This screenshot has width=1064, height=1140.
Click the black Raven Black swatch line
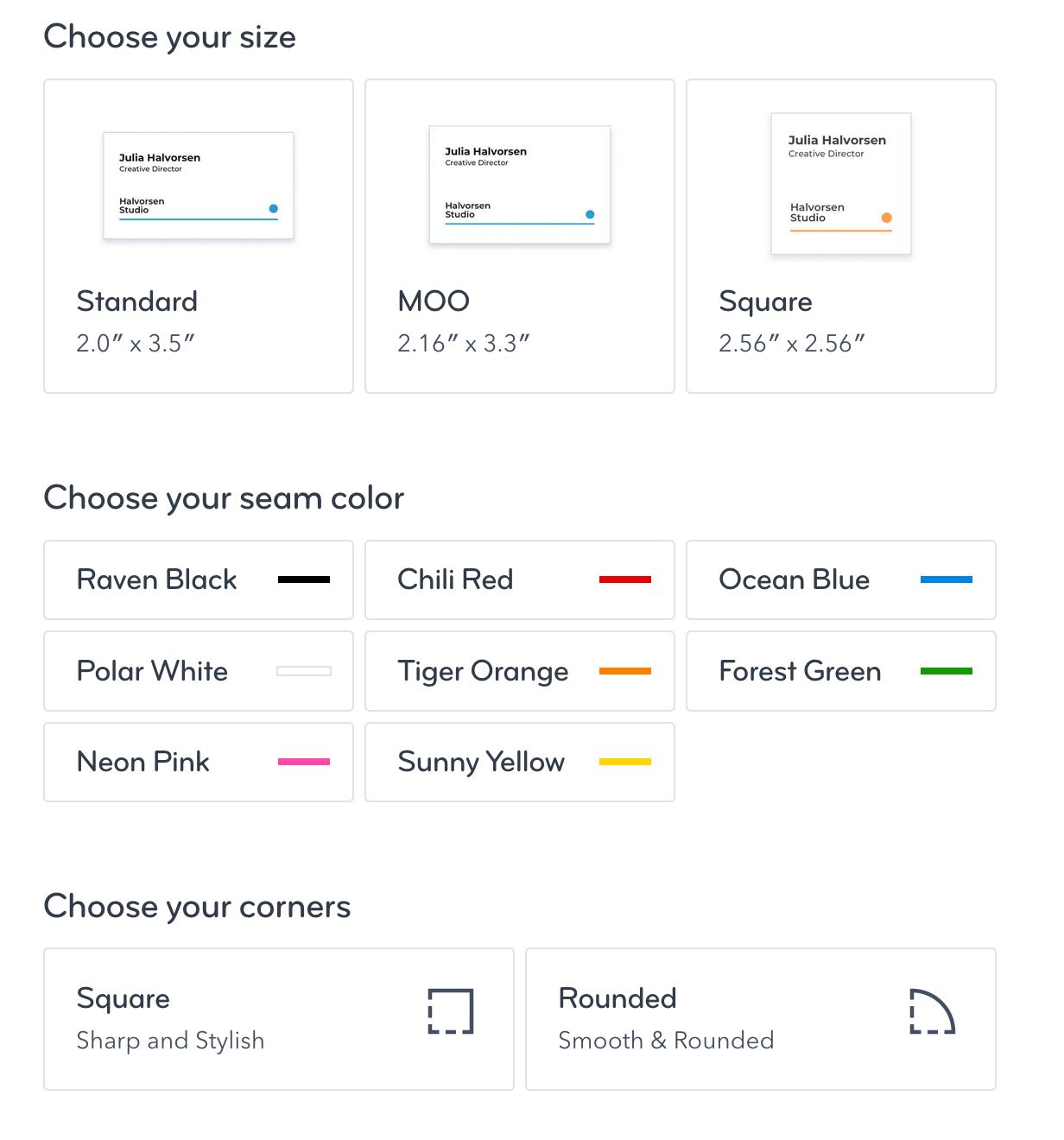(304, 579)
